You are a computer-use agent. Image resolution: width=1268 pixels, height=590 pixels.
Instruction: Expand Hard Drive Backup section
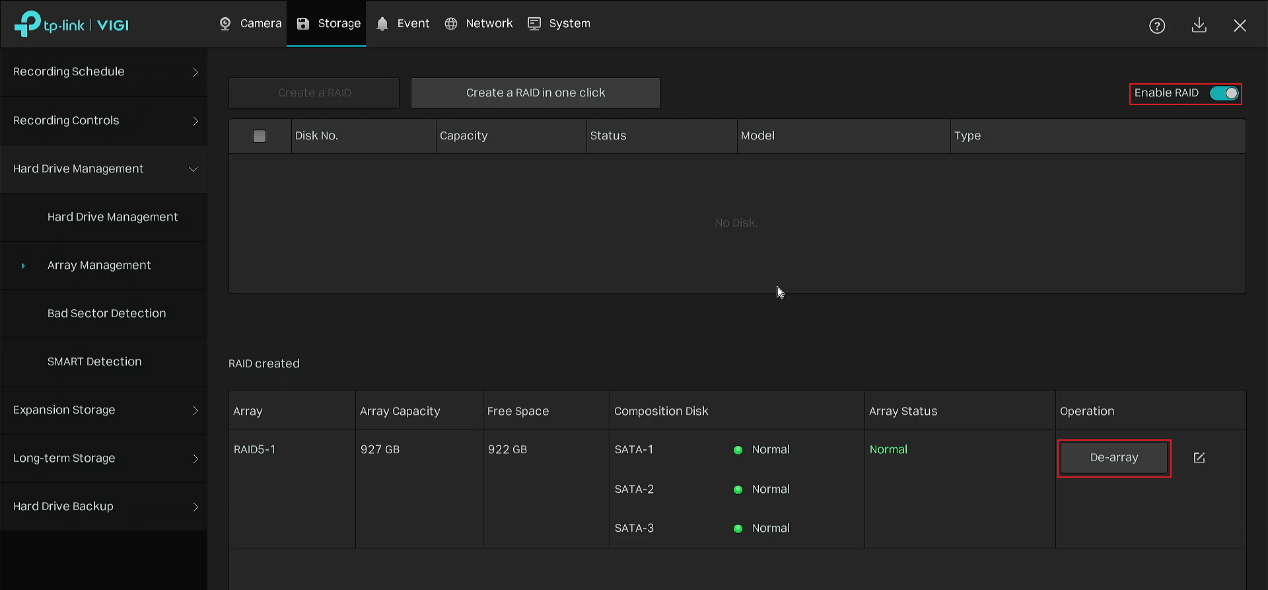coord(103,506)
